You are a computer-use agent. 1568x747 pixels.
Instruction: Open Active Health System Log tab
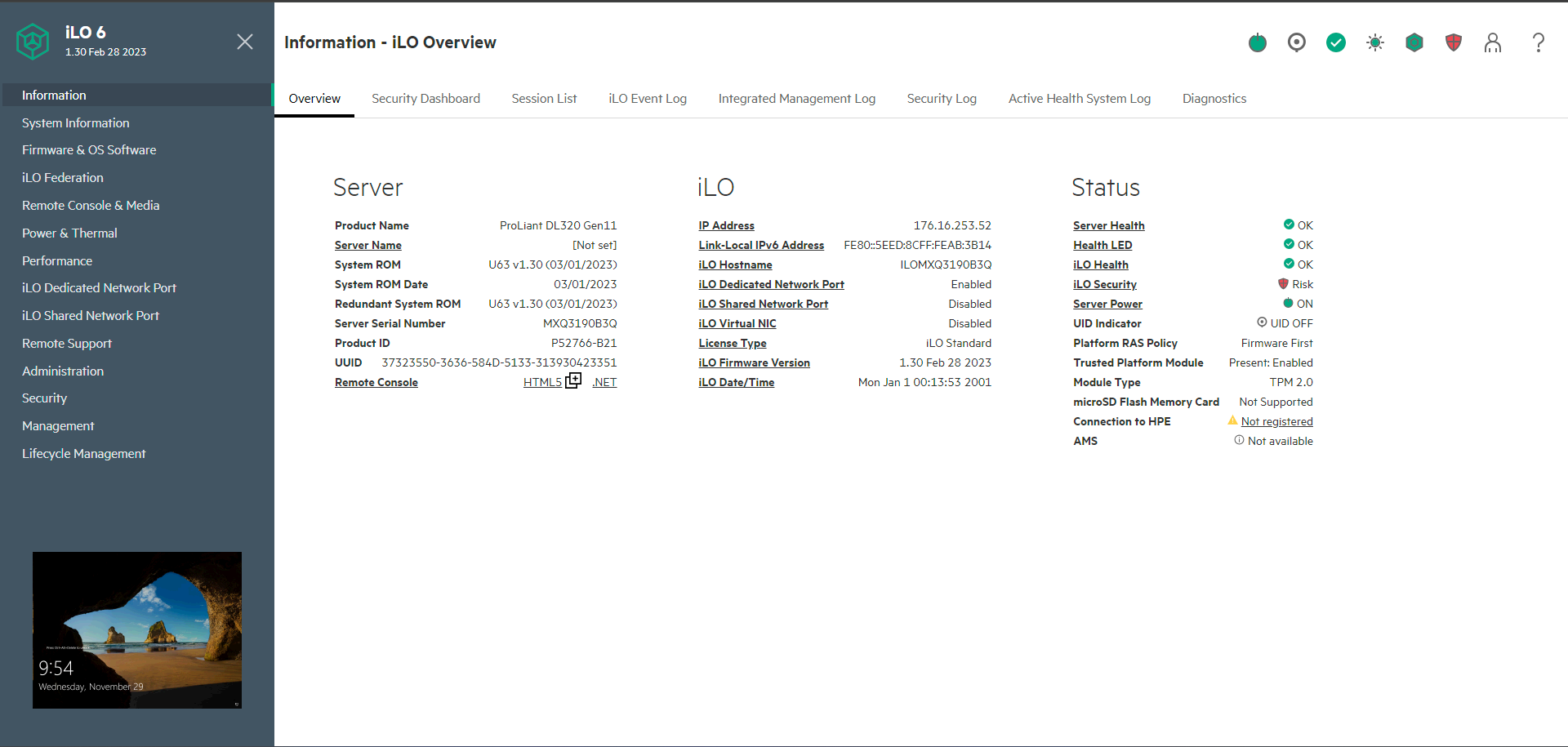(1080, 99)
